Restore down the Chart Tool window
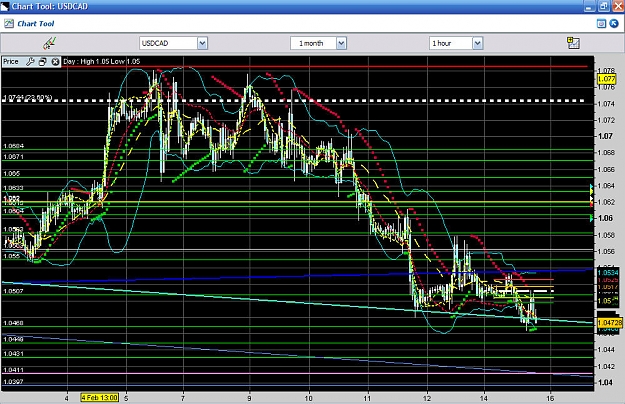The width and height of the screenshot is (625, 404). click(604, 6)
